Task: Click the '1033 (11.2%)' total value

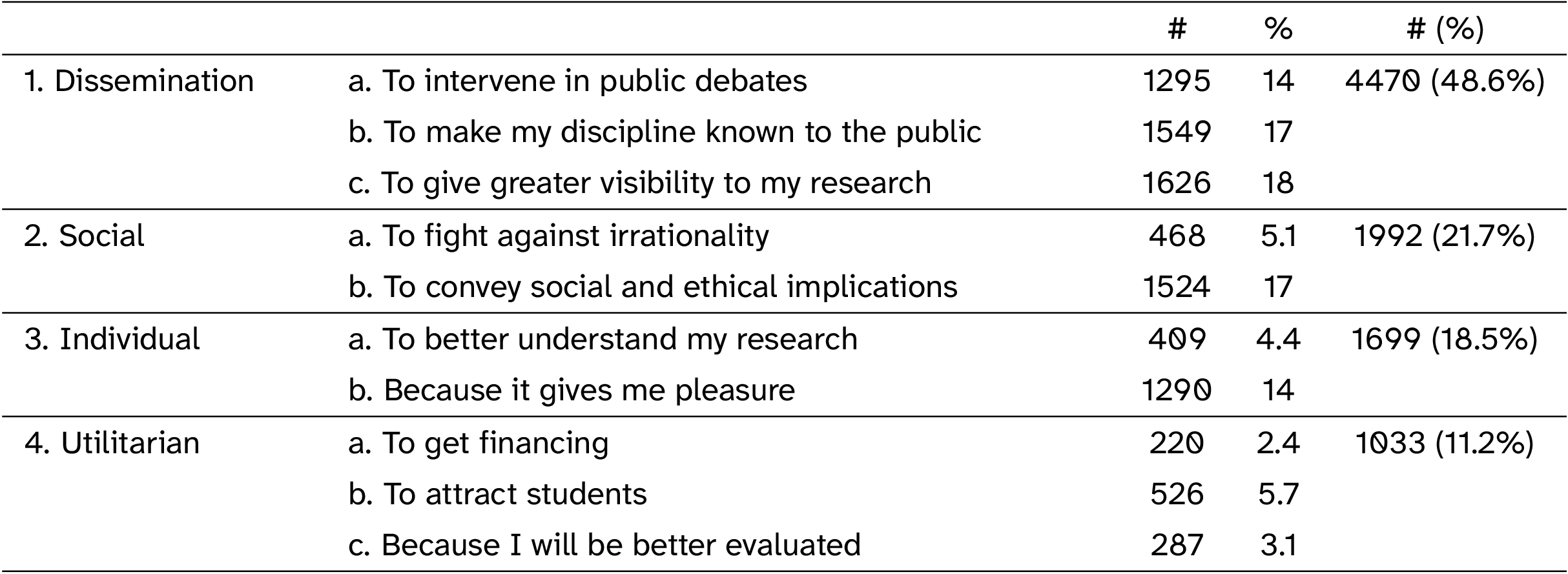Action: 1444,444
